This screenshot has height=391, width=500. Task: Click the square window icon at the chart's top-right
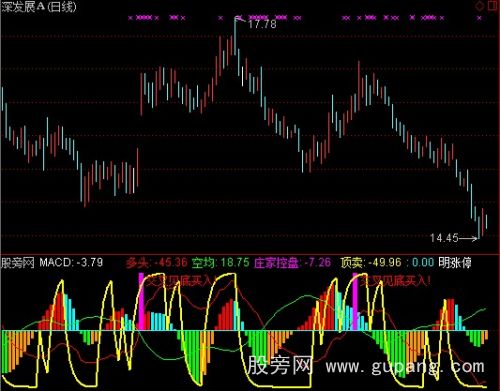(493, 6)
